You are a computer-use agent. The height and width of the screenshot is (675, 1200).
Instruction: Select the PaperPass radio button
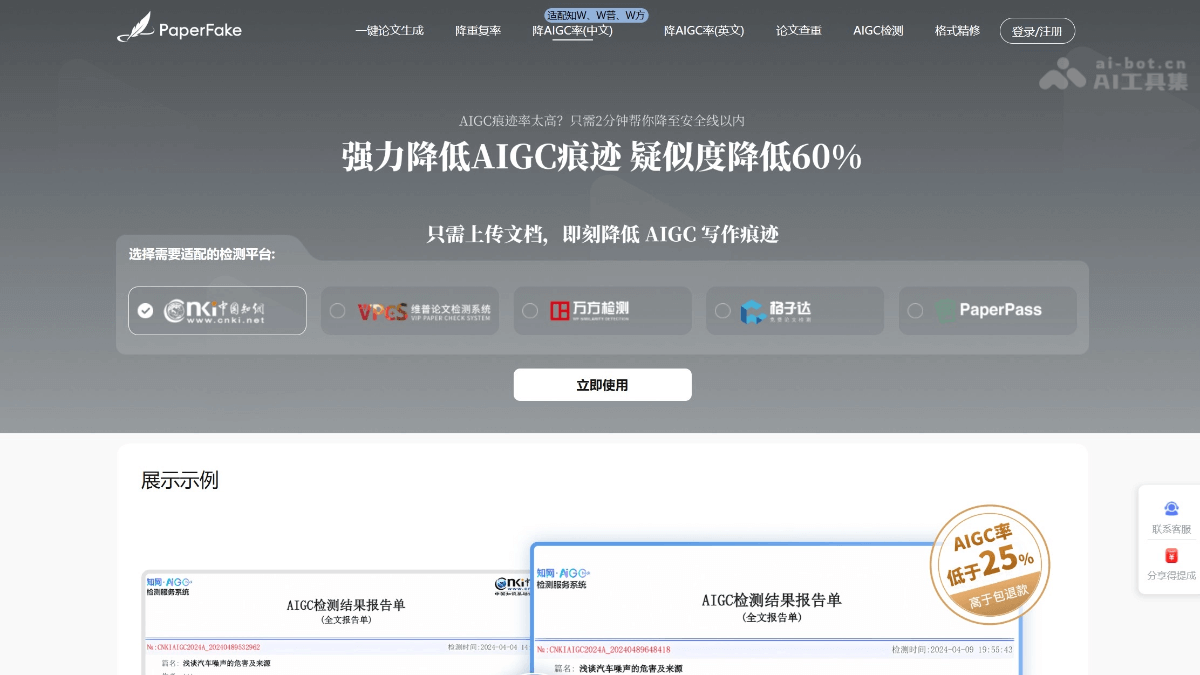(x=915, y=310)
